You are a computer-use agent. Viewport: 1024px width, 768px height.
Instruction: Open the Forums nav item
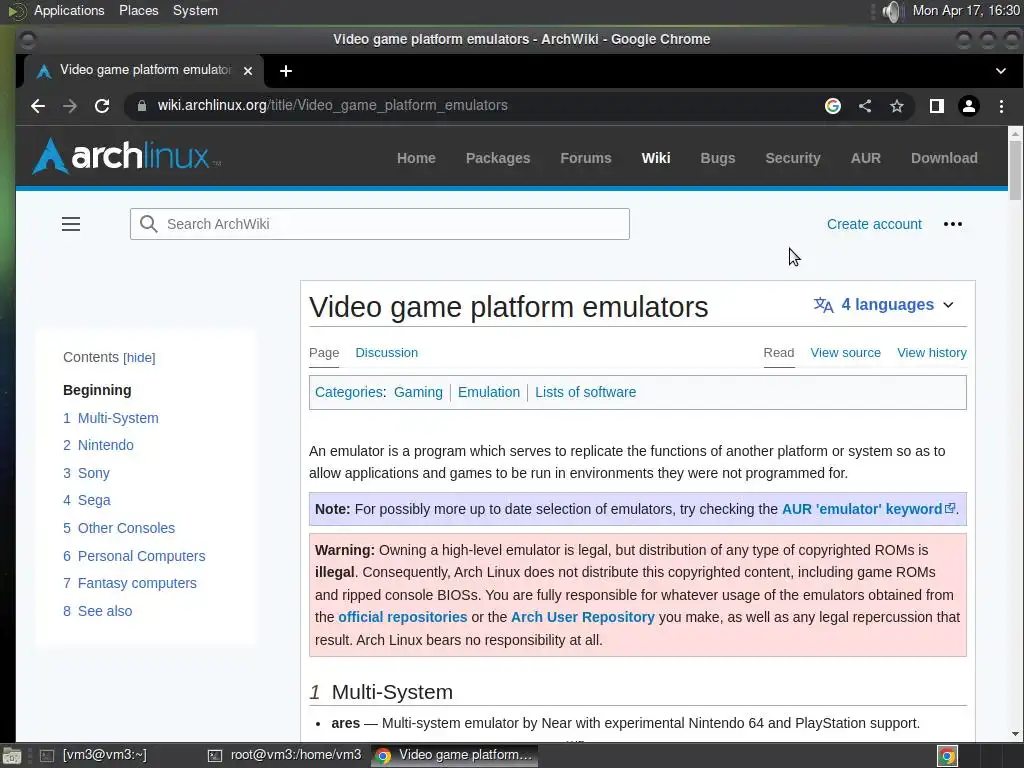(x=586, y=158)
